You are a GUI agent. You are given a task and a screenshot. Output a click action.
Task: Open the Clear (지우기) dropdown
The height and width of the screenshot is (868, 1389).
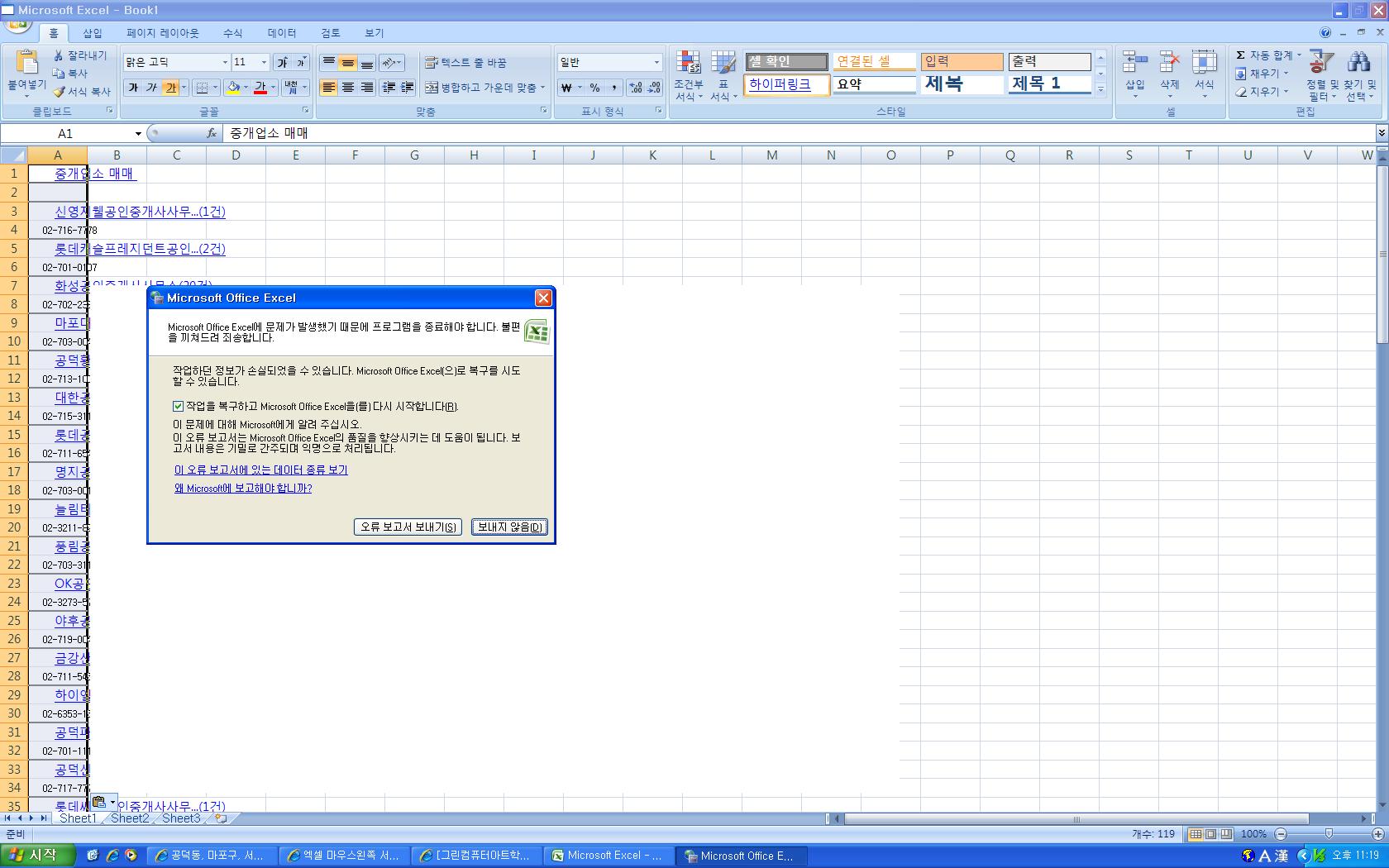point(1263,92)
